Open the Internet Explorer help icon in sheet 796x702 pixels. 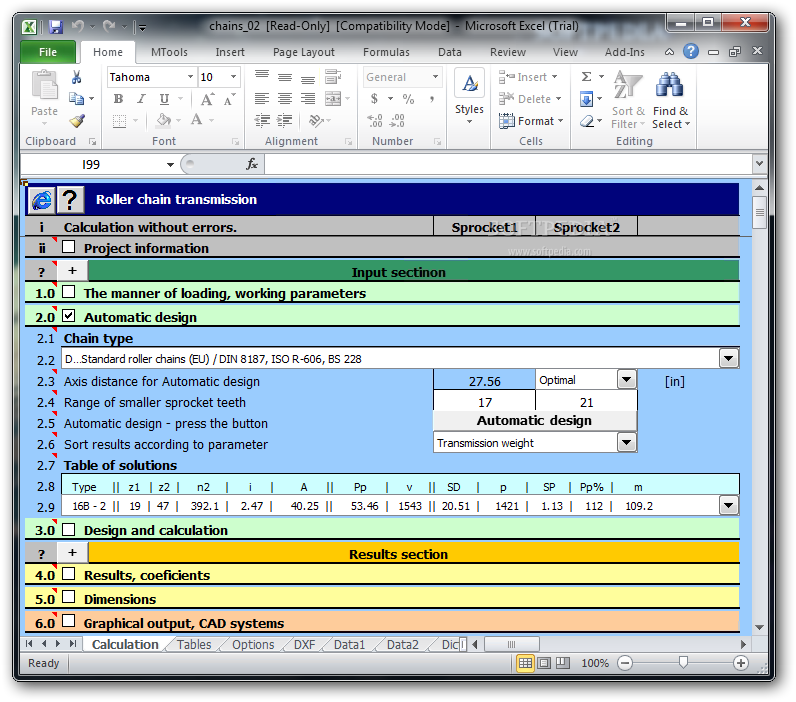pos(42,199)
